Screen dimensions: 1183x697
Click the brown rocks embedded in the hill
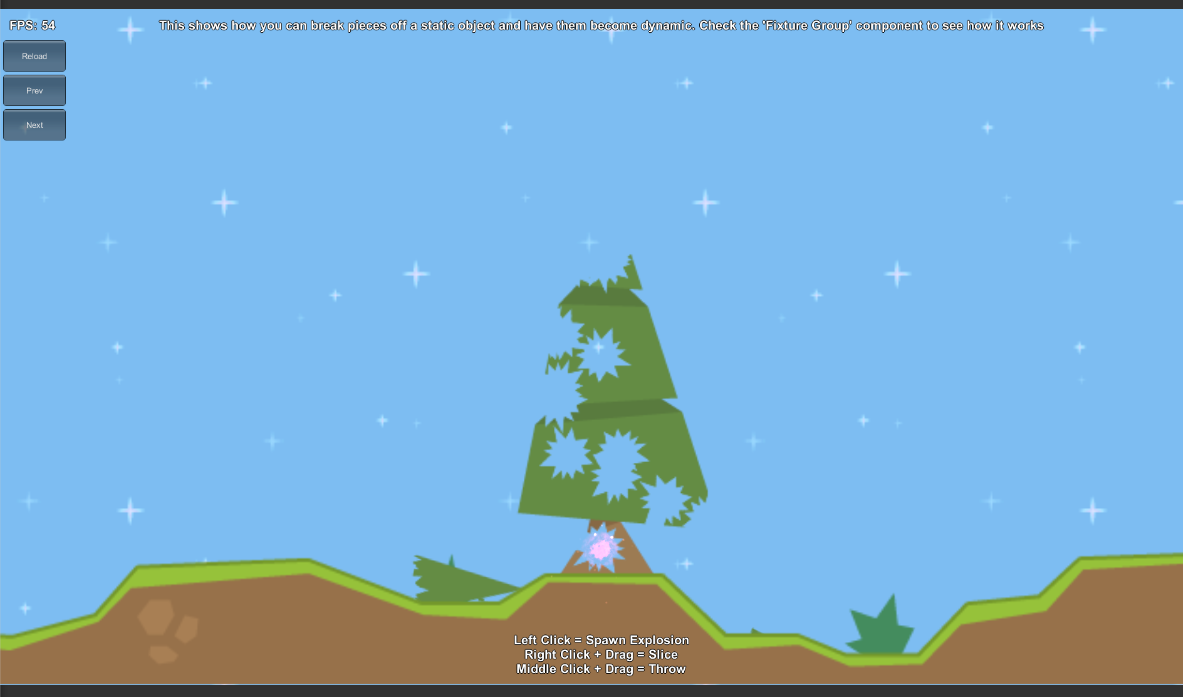[x=167, y=631]
